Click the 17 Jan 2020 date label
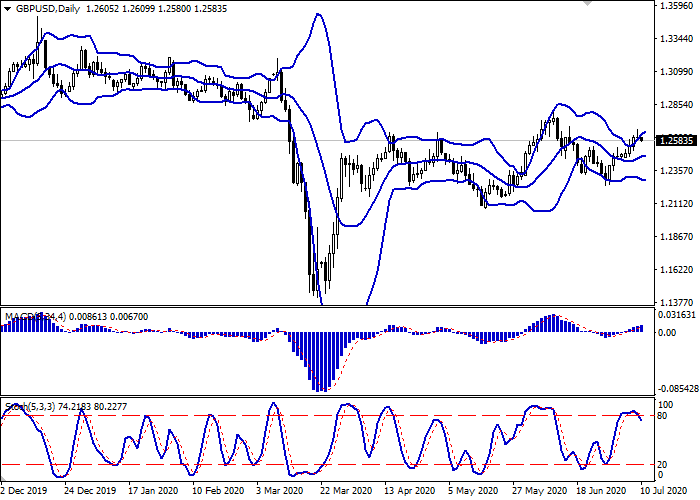 152,492
